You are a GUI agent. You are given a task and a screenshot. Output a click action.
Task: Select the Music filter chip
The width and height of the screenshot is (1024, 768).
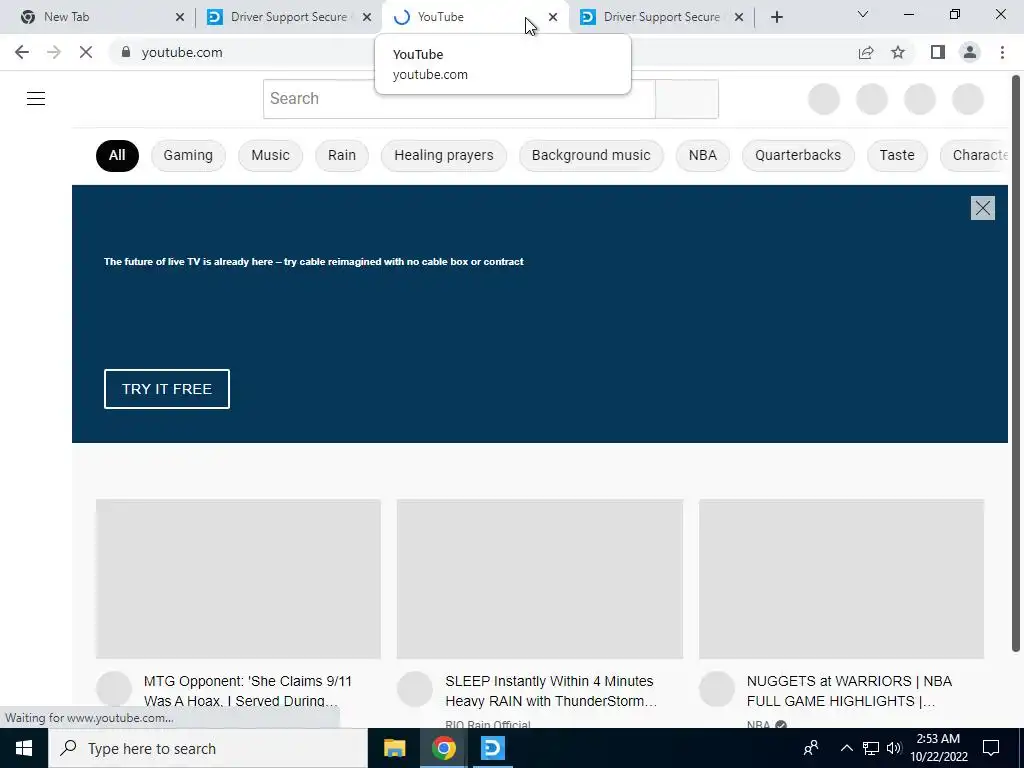[270, 155]
